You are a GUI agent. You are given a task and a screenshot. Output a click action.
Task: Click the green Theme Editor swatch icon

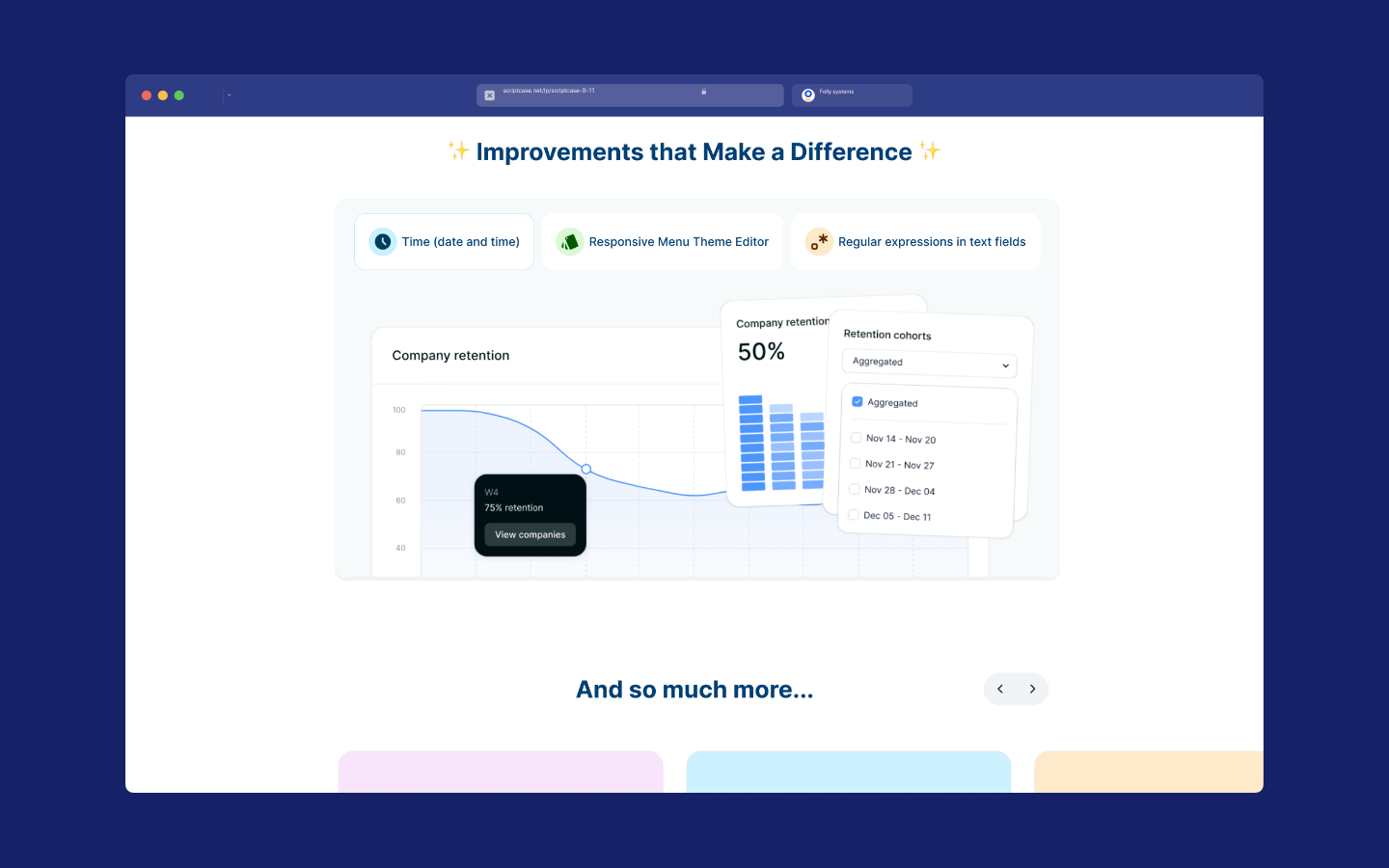coord(569,242)
